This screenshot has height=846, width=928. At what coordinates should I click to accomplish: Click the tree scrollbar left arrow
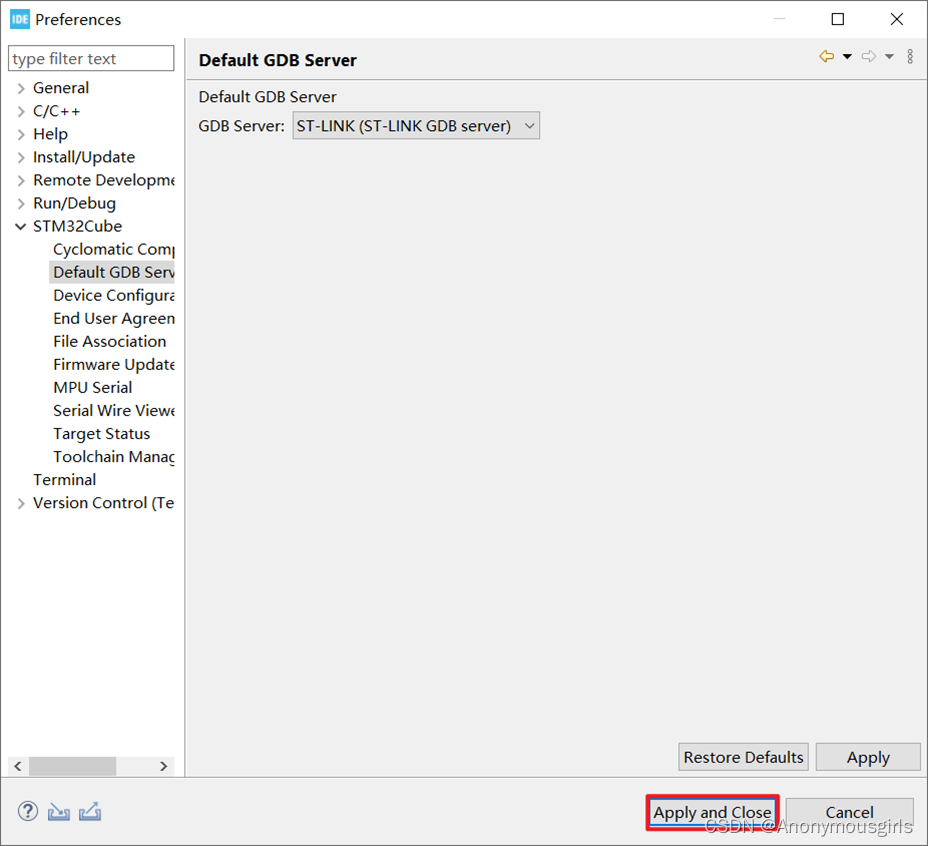pos(18,766)
